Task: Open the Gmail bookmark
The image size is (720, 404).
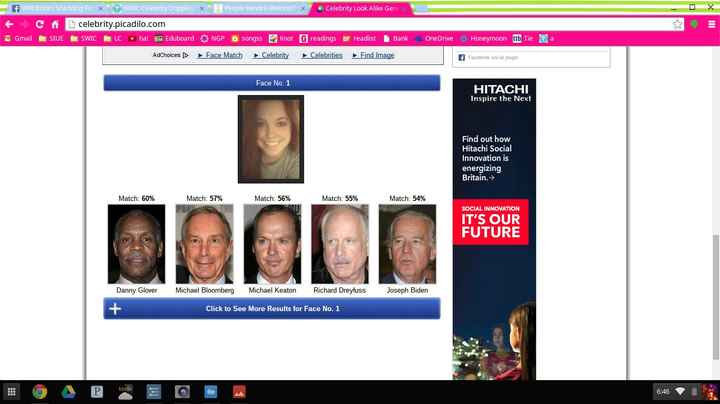Action: [18, 39]
